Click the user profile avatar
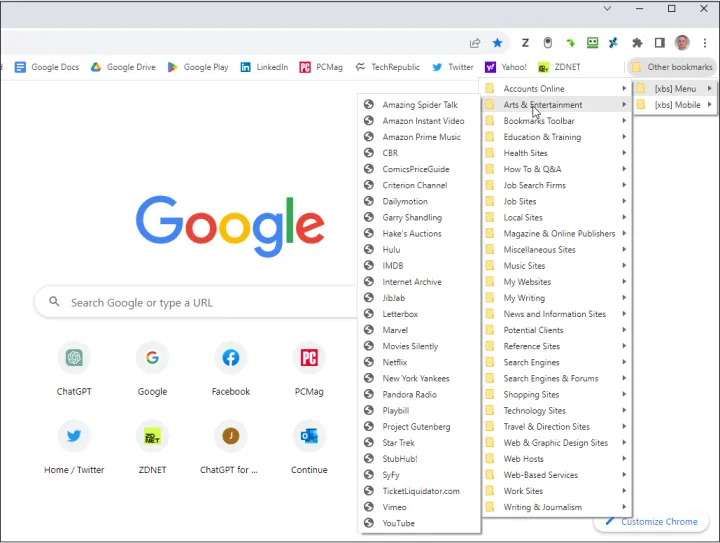Viewport: 720px width, 543px height. pos(682,43)
